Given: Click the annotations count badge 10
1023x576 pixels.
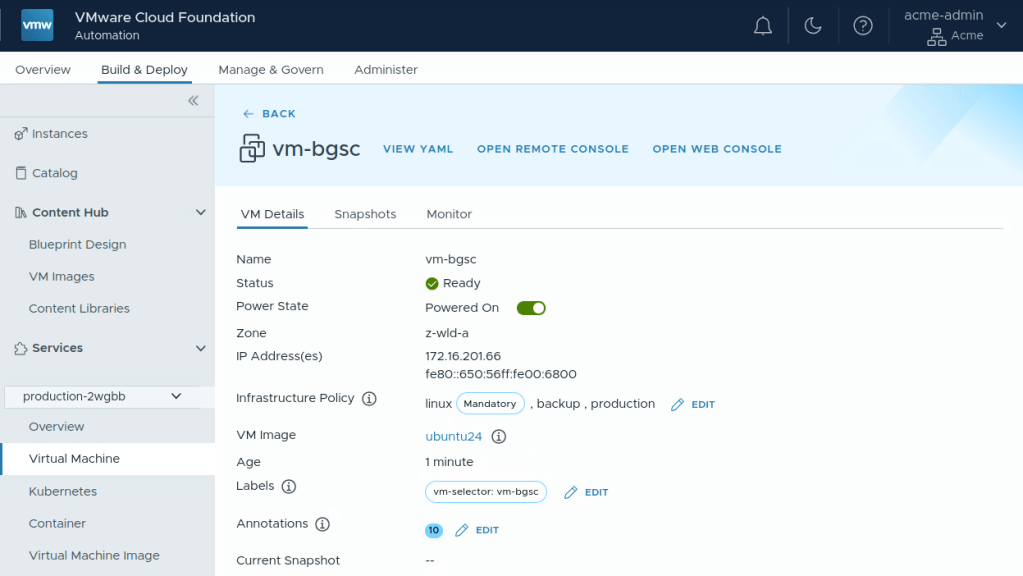Looking at the screenshot, I should pos(434,530).
